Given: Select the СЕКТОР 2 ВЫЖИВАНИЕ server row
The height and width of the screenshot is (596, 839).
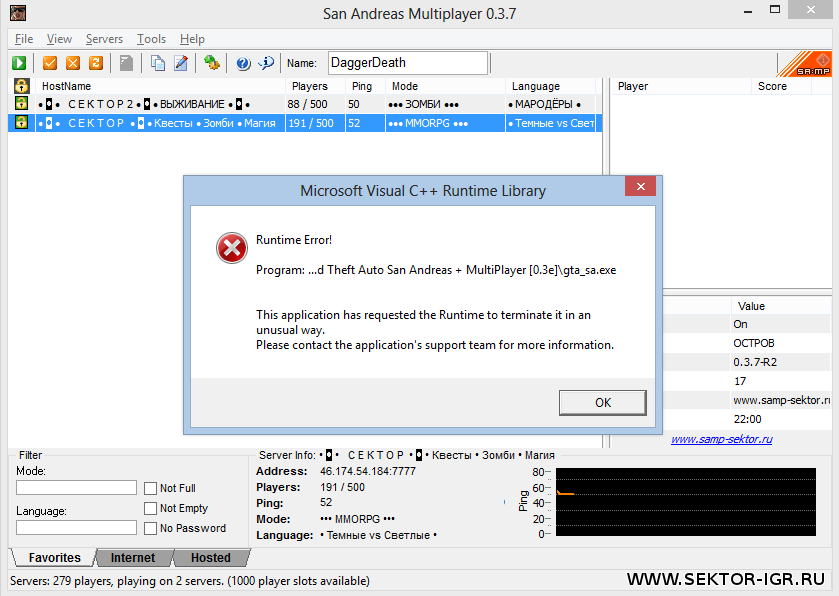Looking at the screenshot, I should [305, 104].
